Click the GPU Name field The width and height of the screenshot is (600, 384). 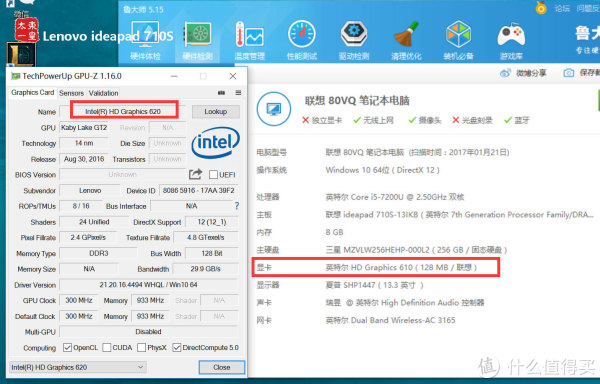(x=123, y=111)
